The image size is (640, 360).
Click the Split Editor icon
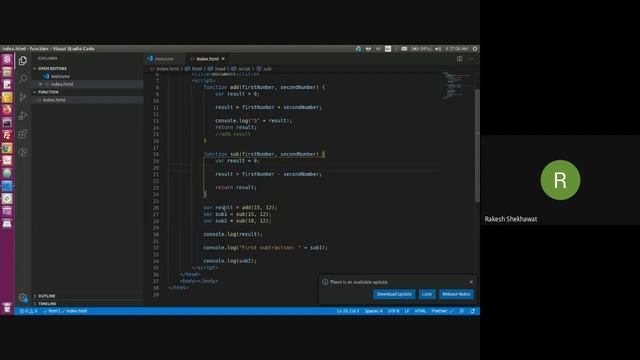coord(460,59)
